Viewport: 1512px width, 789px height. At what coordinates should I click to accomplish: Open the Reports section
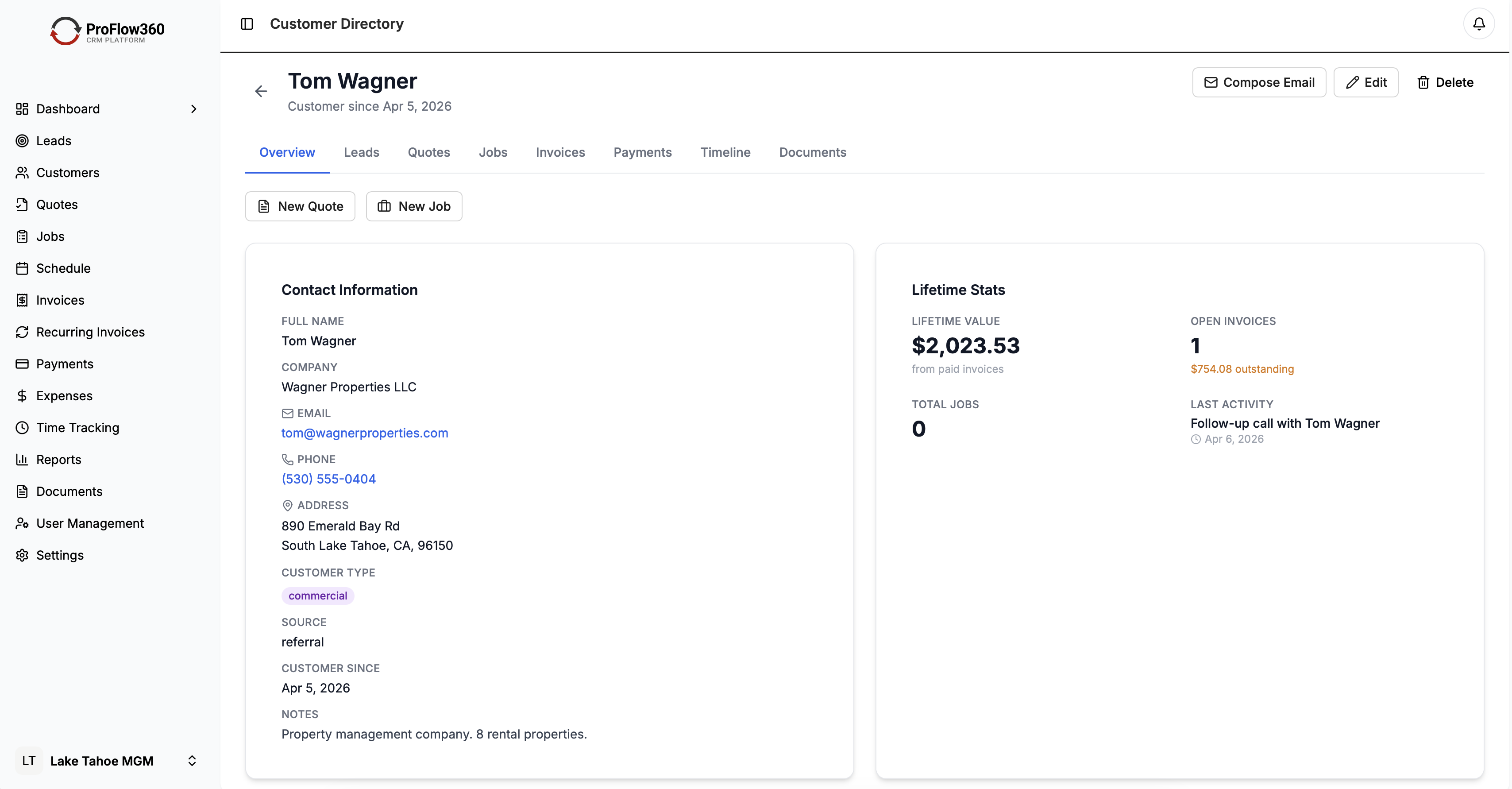click(x=59, y=459)
